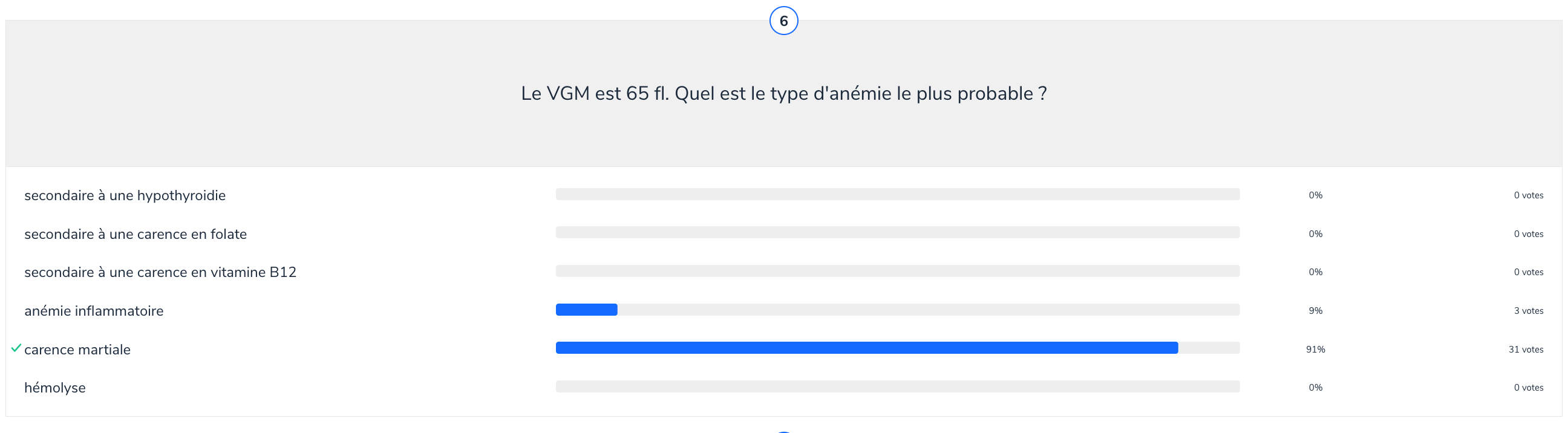Click the blue bar for anémie inflammatoire
The image size is (1568, 433).
click(x=586, y=310)
